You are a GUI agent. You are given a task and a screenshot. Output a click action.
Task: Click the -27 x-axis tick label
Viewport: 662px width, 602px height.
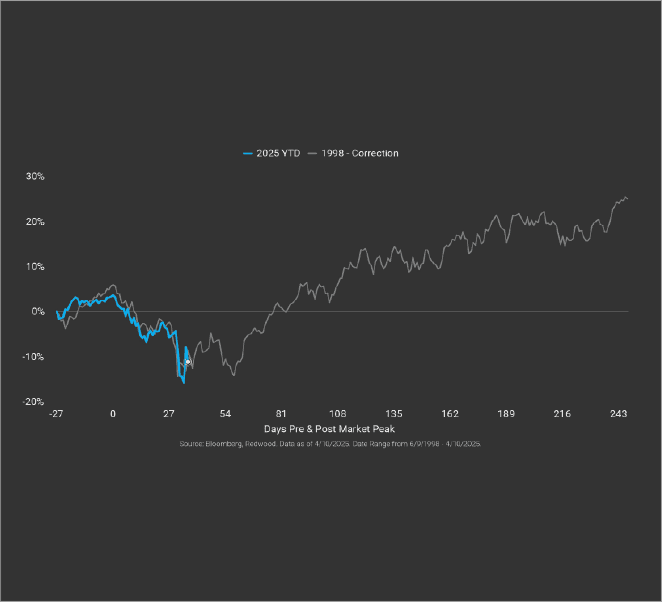pos(57,413)
